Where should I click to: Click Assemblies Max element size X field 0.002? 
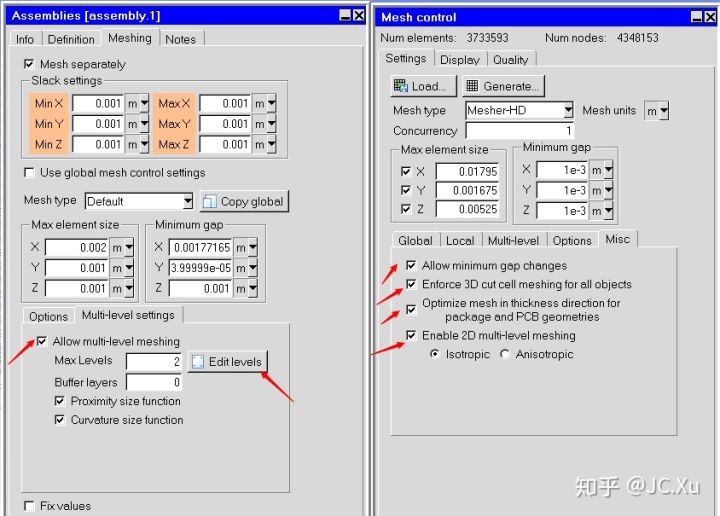(77, 247)
